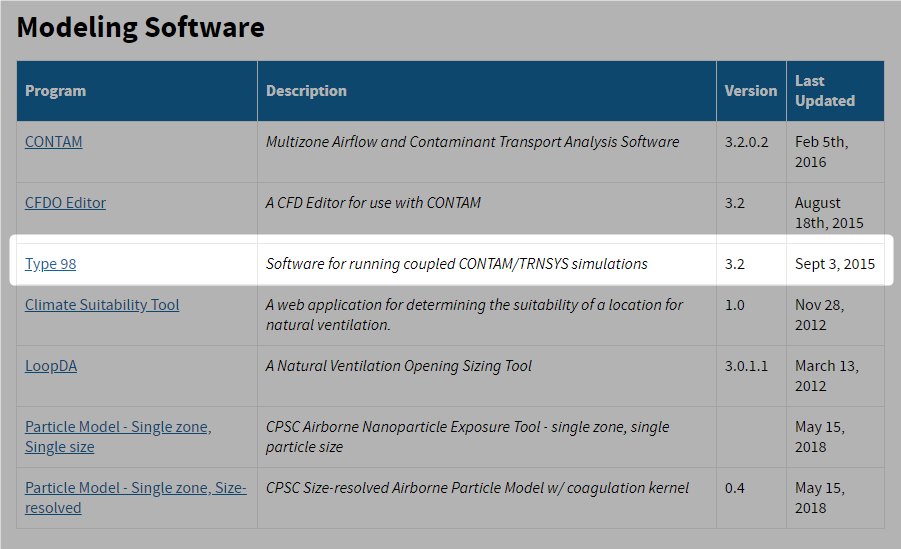Image resolution: width=901 pixels, height=549 pixels.
Task: Click the Type 98 description text
Action: (x=456, y=263)
